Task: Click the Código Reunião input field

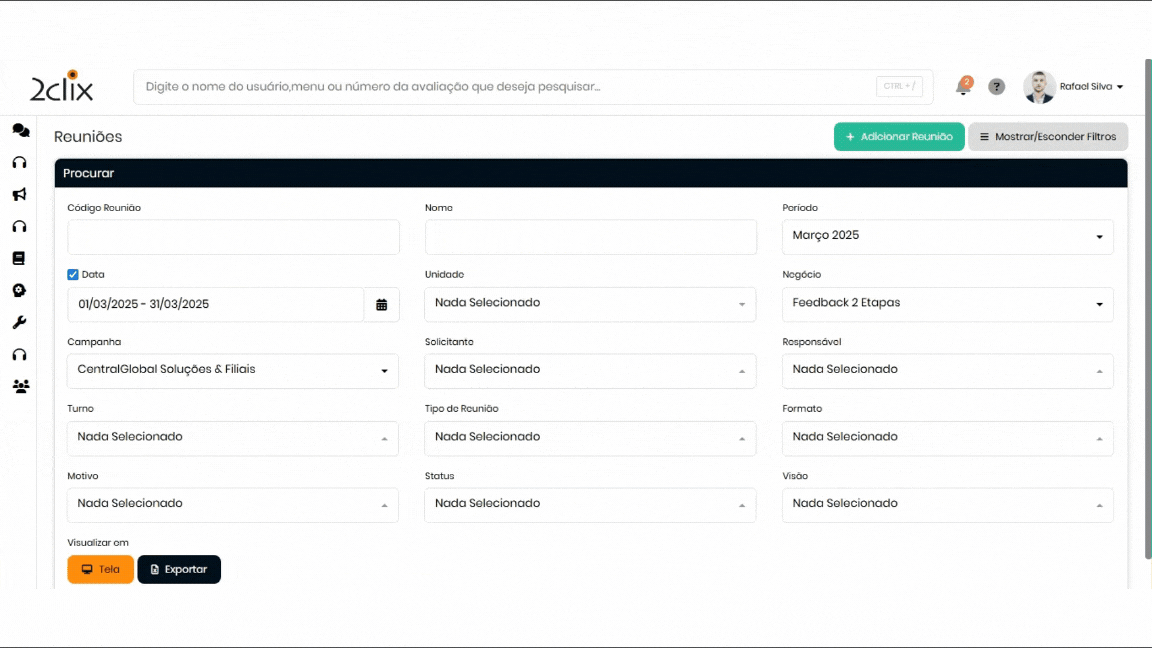Action: pyautogui.click(x=233, y=238)
